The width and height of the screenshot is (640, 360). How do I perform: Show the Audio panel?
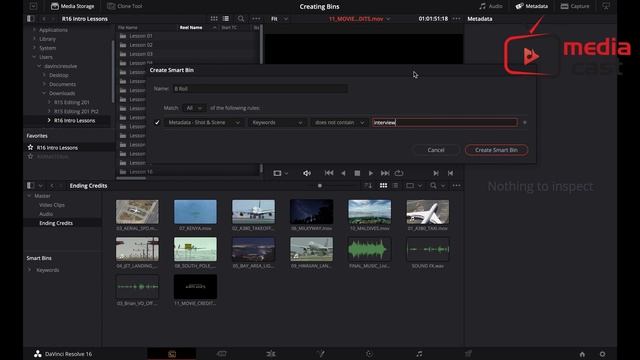(491, 6)
